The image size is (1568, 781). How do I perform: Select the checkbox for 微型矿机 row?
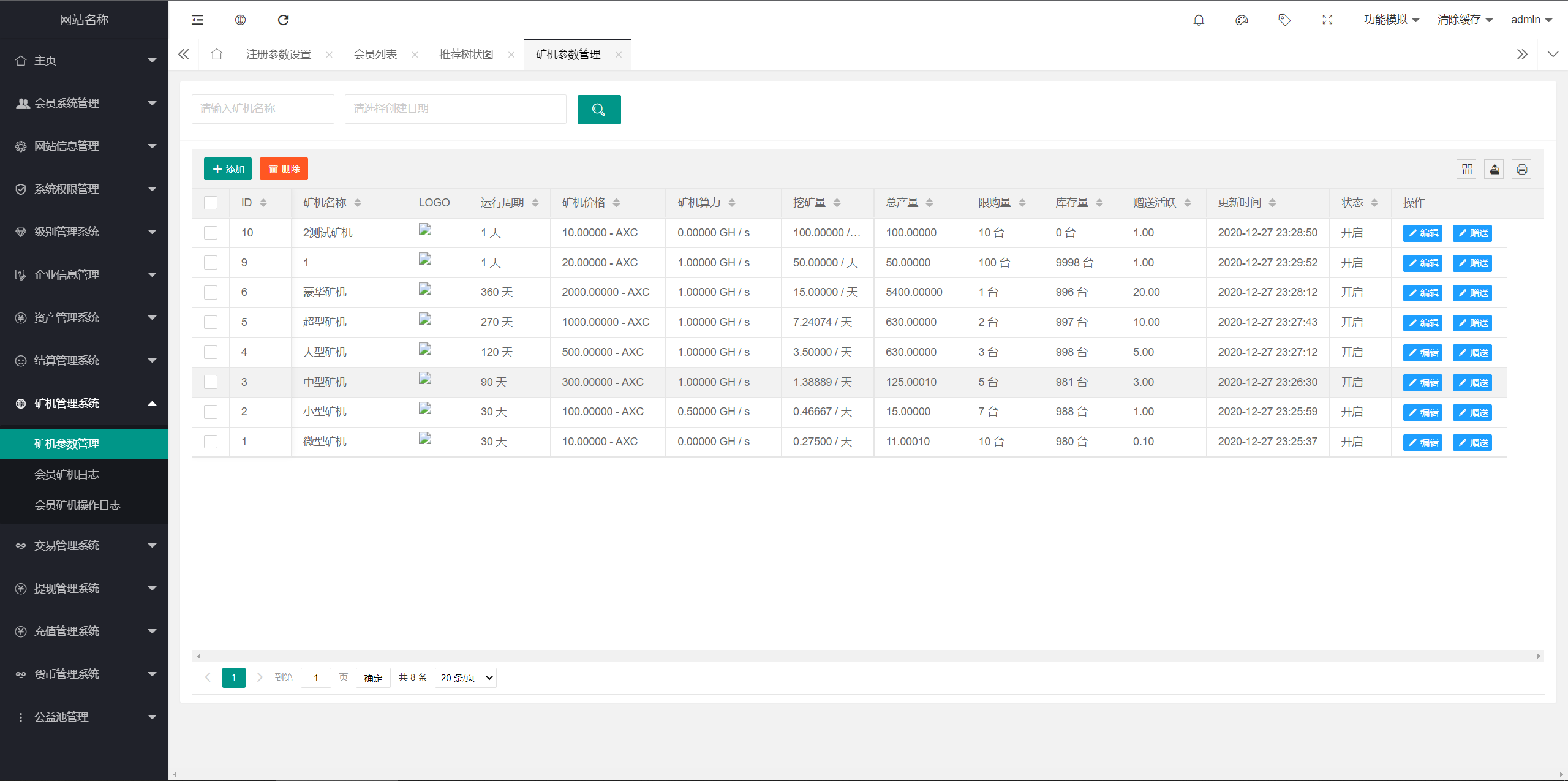tap(211, 442)
